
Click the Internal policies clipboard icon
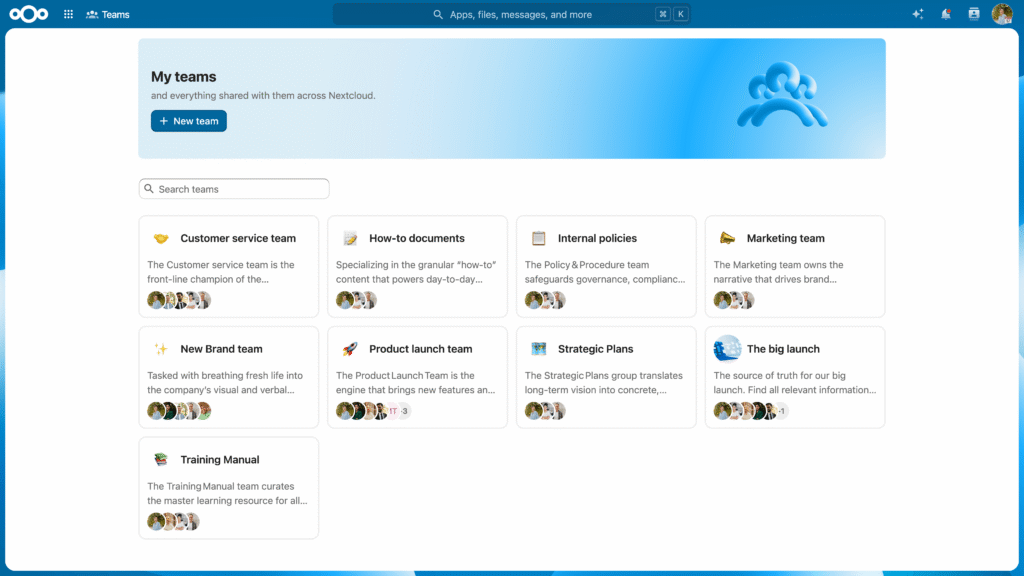[x=539, y=238]
